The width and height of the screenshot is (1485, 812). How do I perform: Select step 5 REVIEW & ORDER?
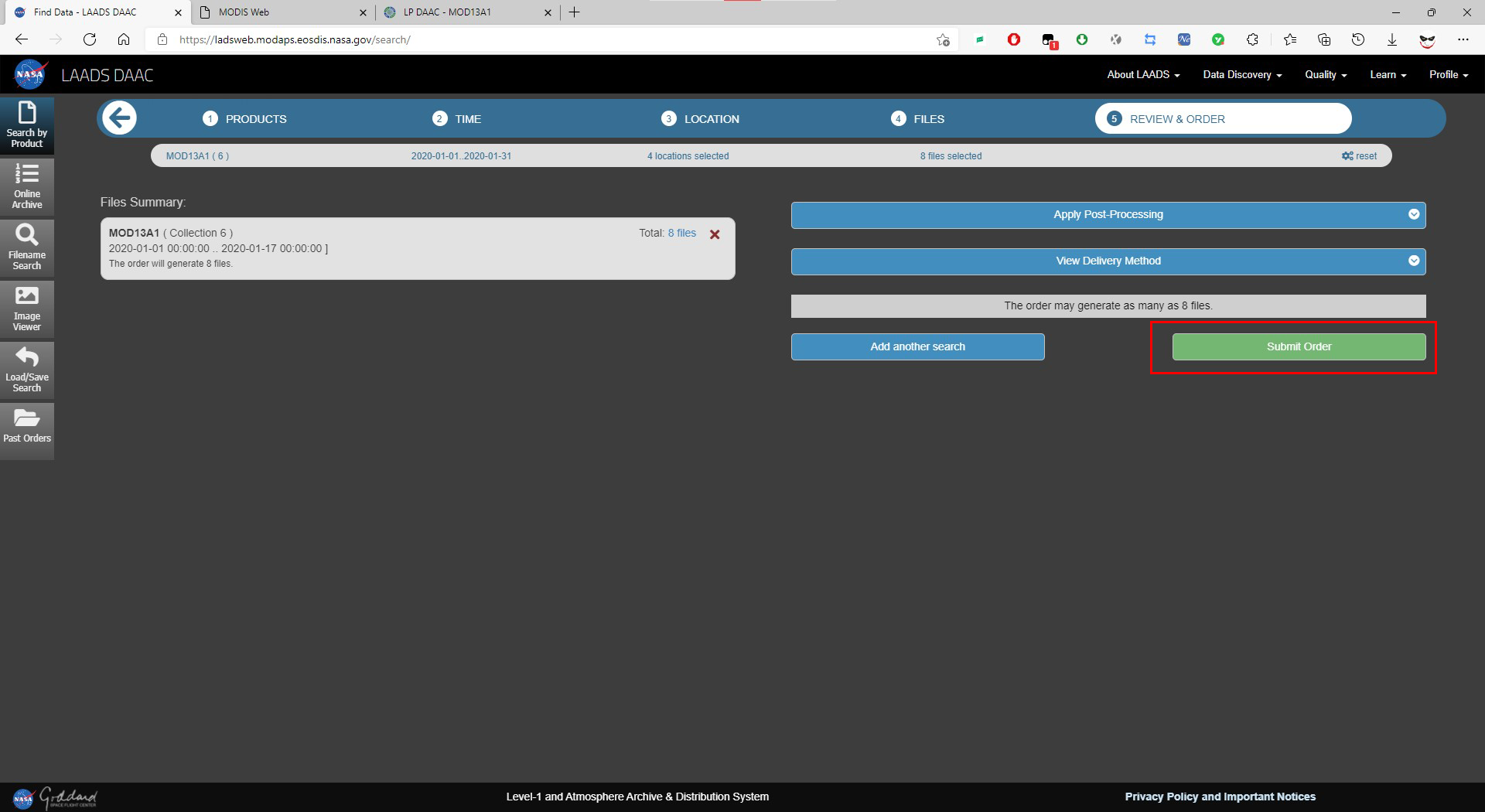pyautogui.click(x=1223, y=119)
